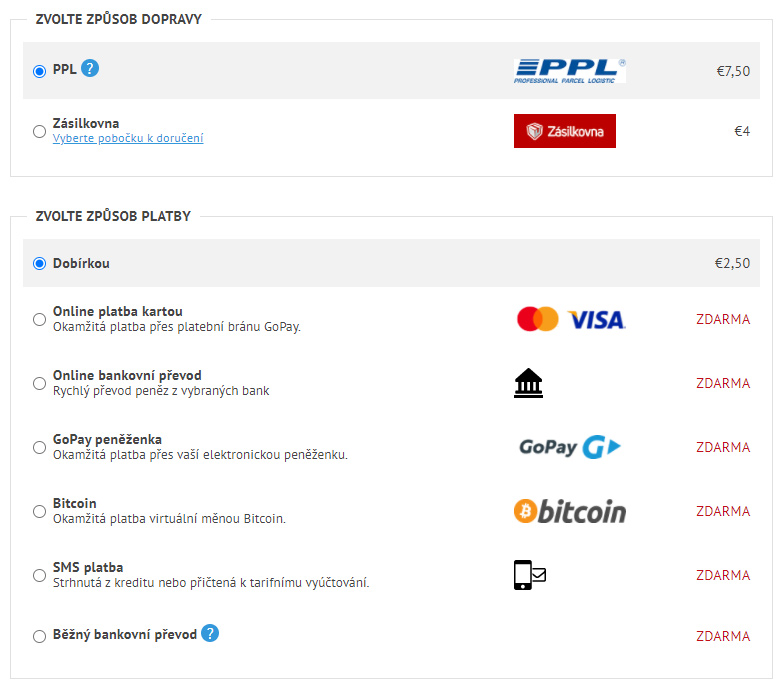
Task: Select Online platba kartou radio button
Action: (x=39, y=320)
